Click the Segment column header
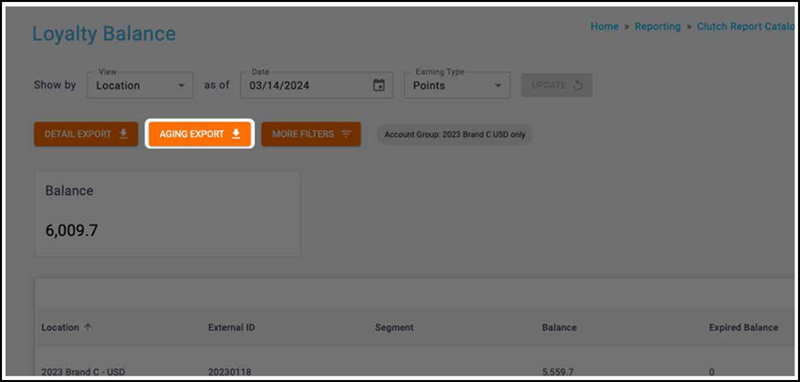The width and height of the screenshot is (800, 382). pyautogui.click(x=394, y=327)
